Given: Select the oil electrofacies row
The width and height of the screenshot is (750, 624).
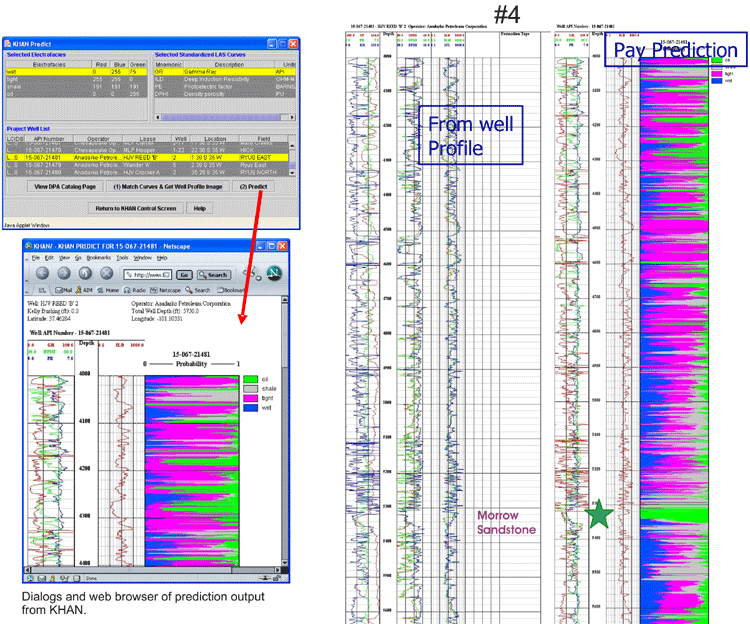Looking at the screenshot, I should pyautogui.click(x=76, y=94).
